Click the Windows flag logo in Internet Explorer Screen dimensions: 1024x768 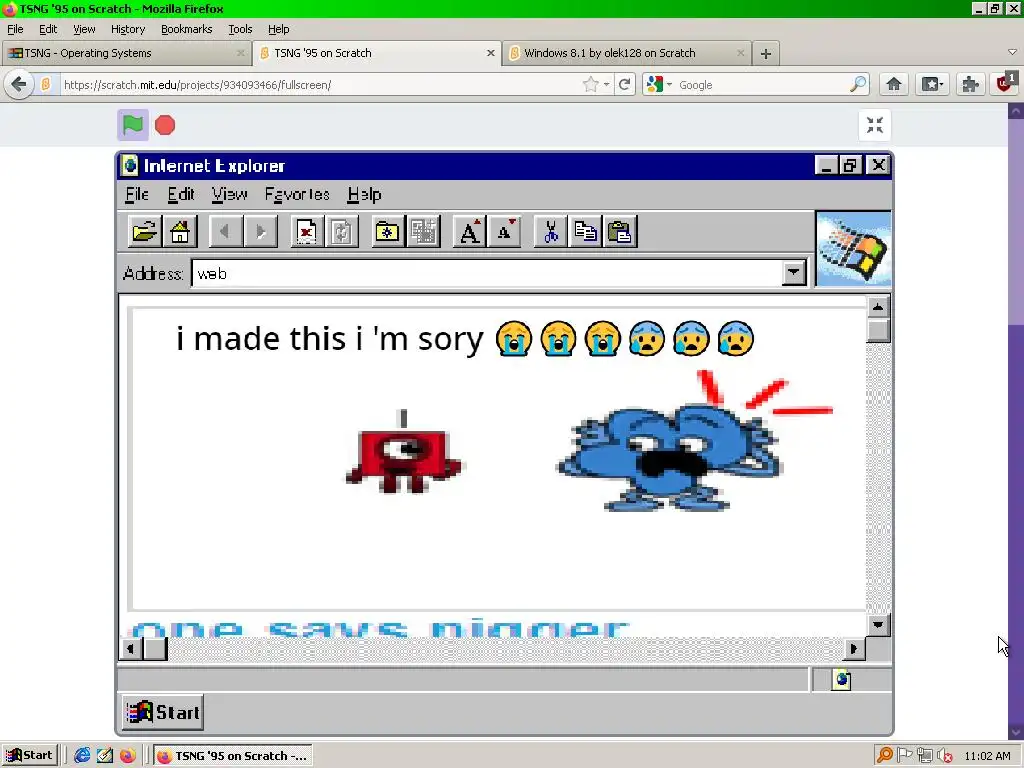click(853, 248)
